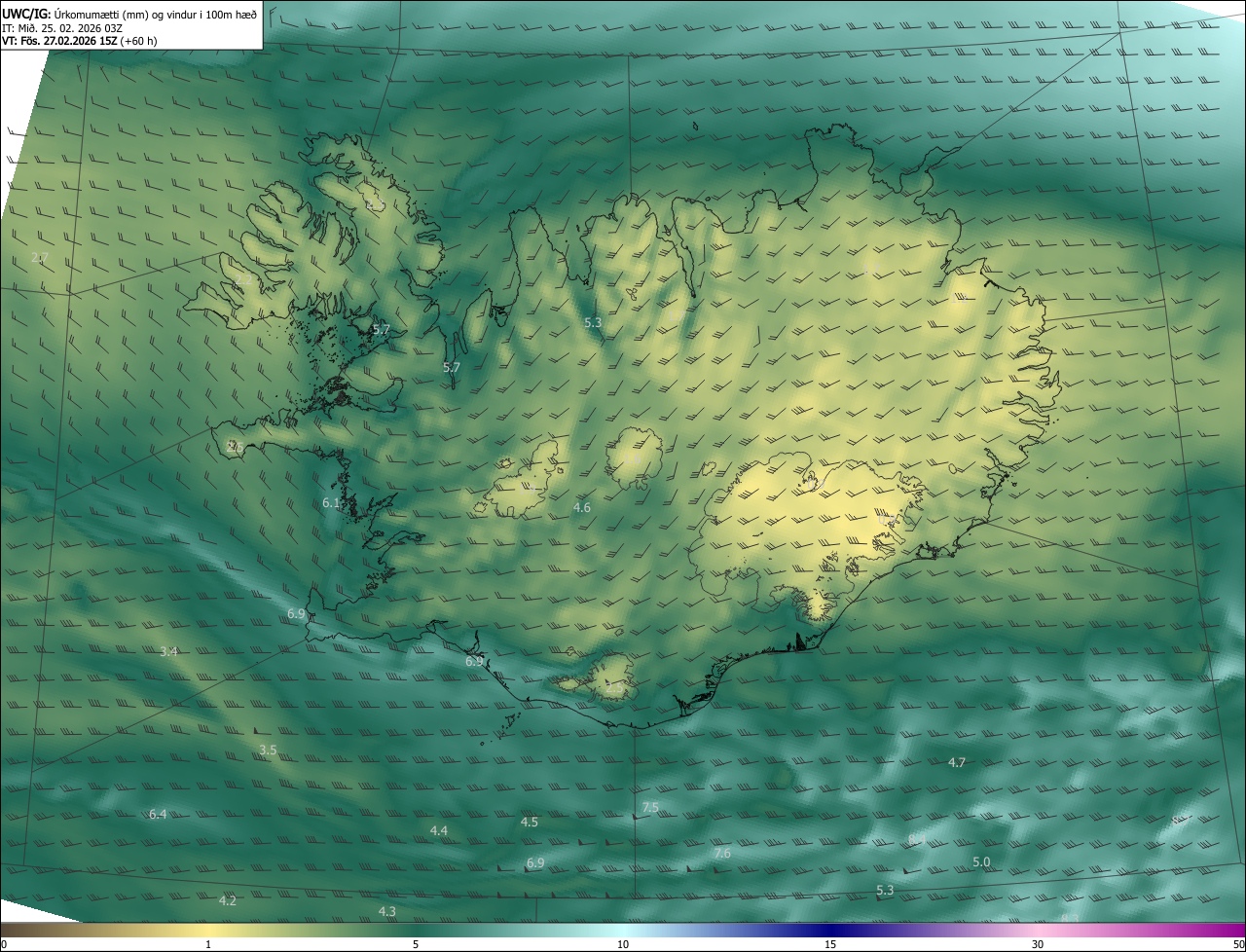1246x952 pixels.
Task: Click the 3.5 value label
Action: pyautogui.click(x=269, y=751)
